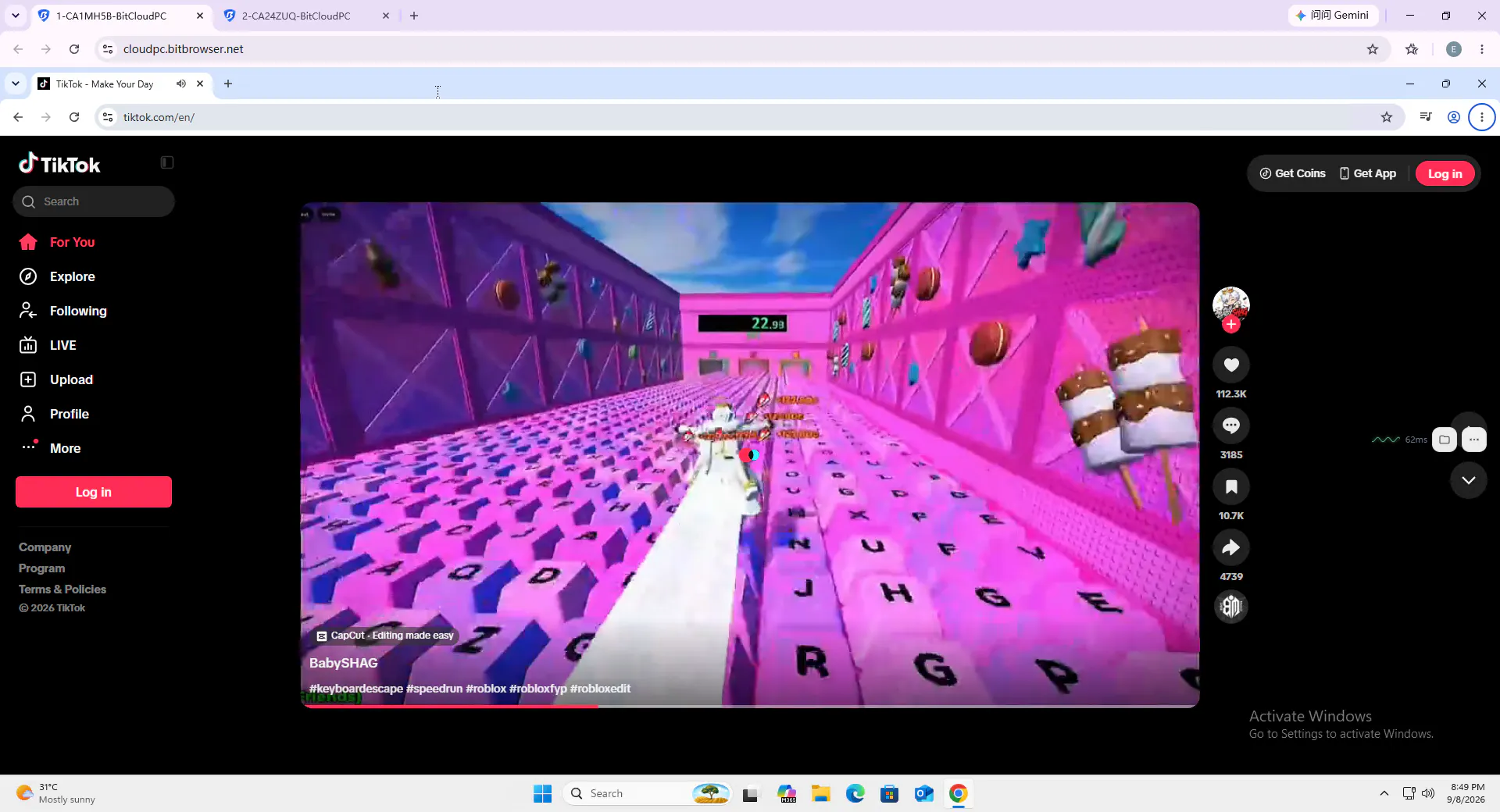This screenshot has height=812, width=1500.
Task: Seek in the red video progress bar
Action: tap(750, 706)
